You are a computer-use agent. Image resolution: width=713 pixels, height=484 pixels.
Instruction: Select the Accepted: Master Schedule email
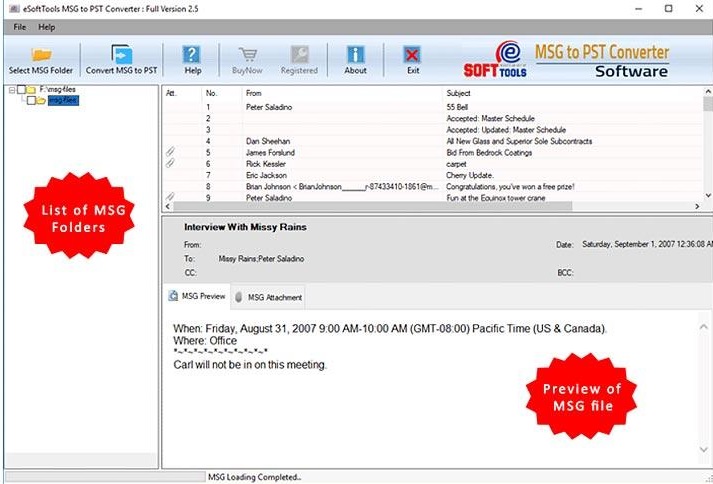(433, 119)
